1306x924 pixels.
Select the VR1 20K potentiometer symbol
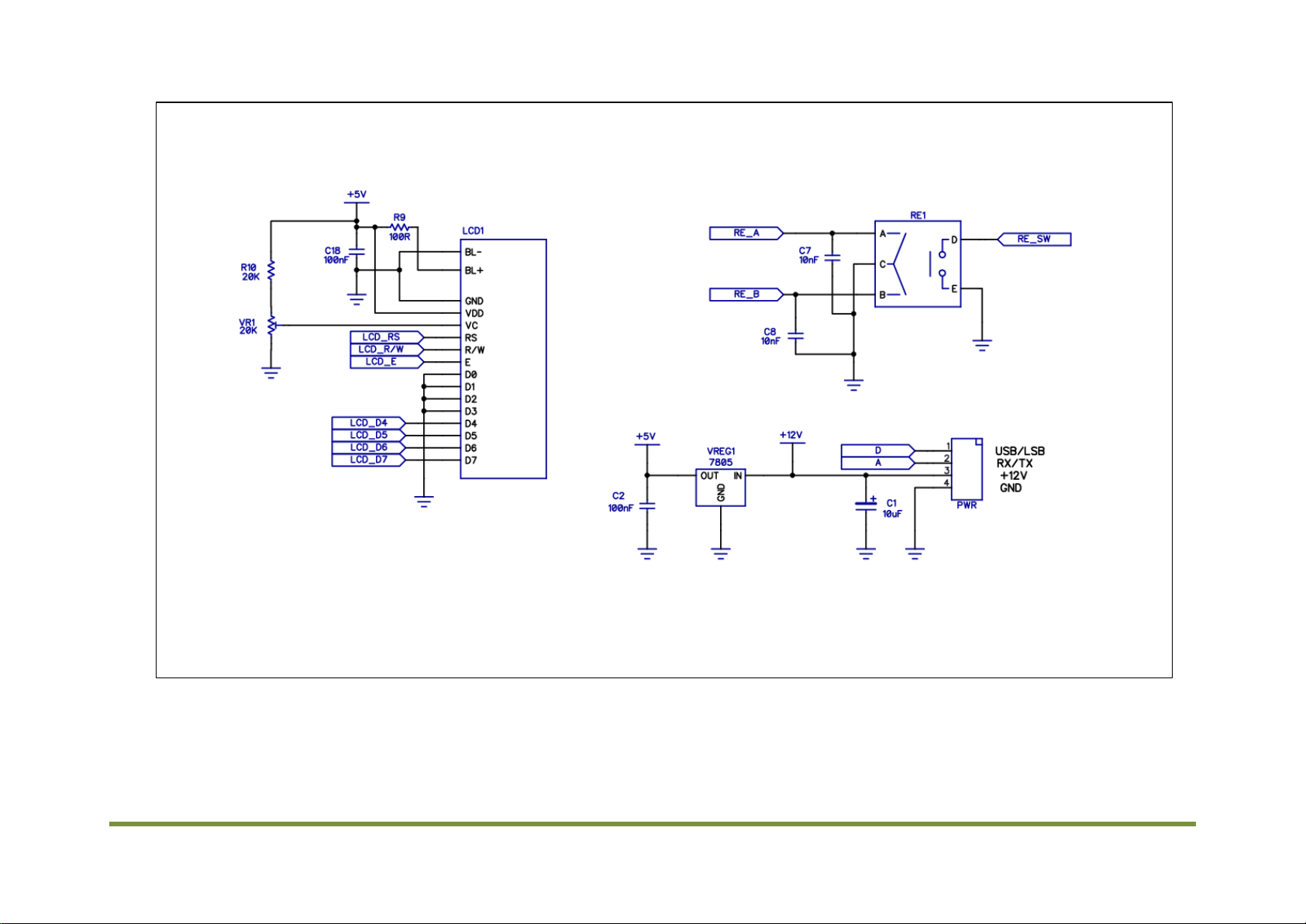coord(271,326)
